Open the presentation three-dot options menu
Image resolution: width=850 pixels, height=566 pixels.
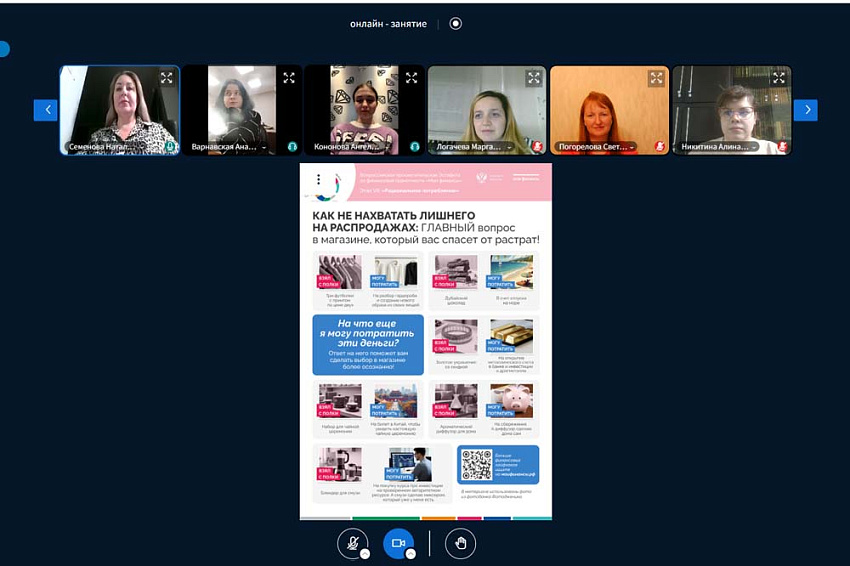(318, 180)
